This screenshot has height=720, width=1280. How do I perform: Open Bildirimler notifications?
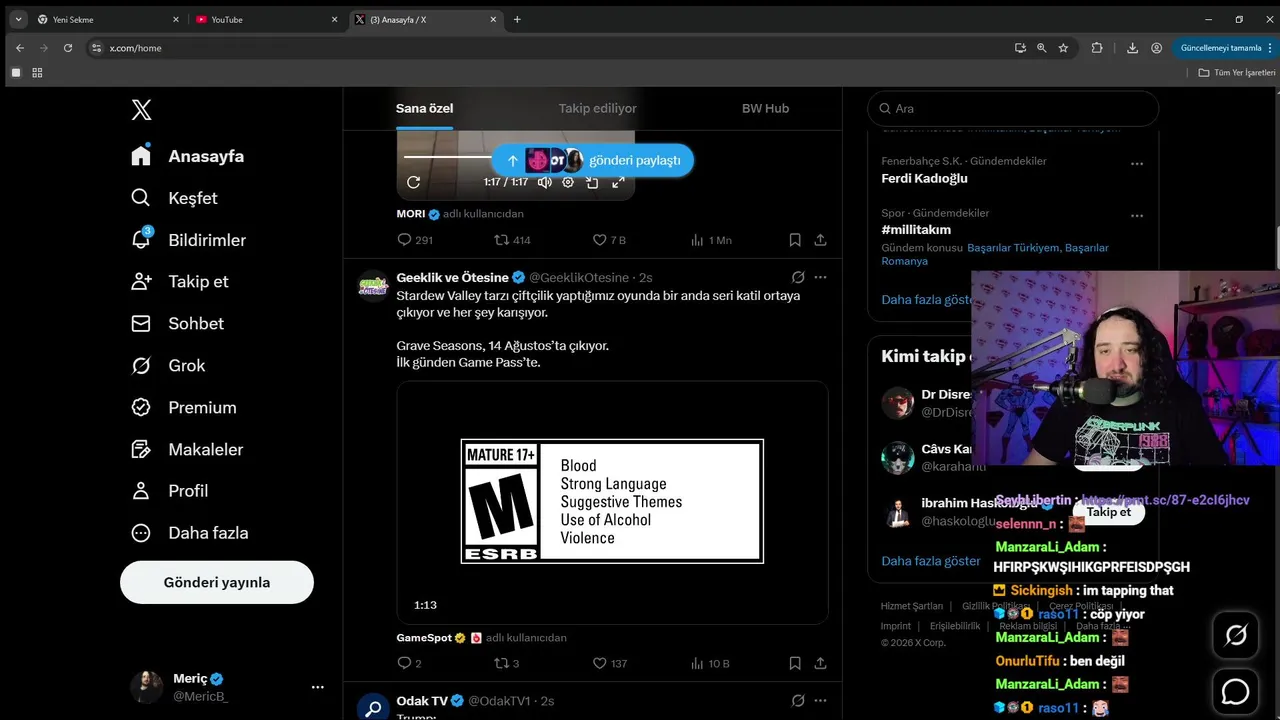point(188,240)
